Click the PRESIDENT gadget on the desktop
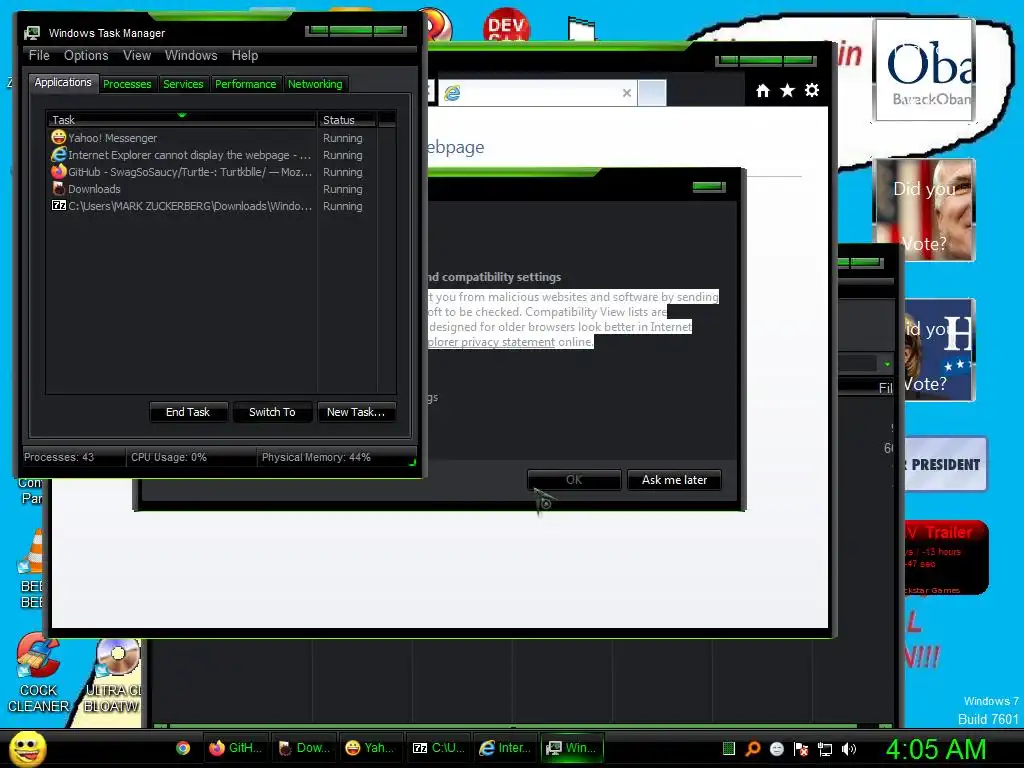Screen dimensions: 1024x768 pos(945,464)
